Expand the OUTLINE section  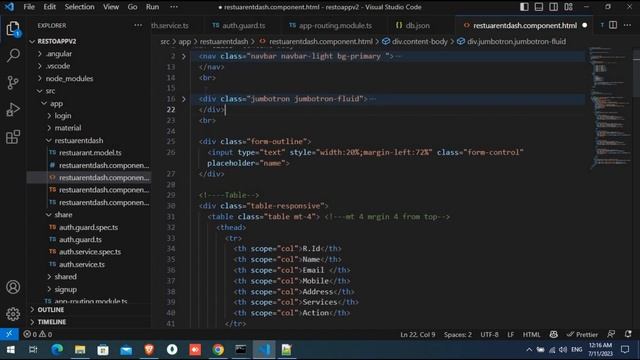pos(51,310)
